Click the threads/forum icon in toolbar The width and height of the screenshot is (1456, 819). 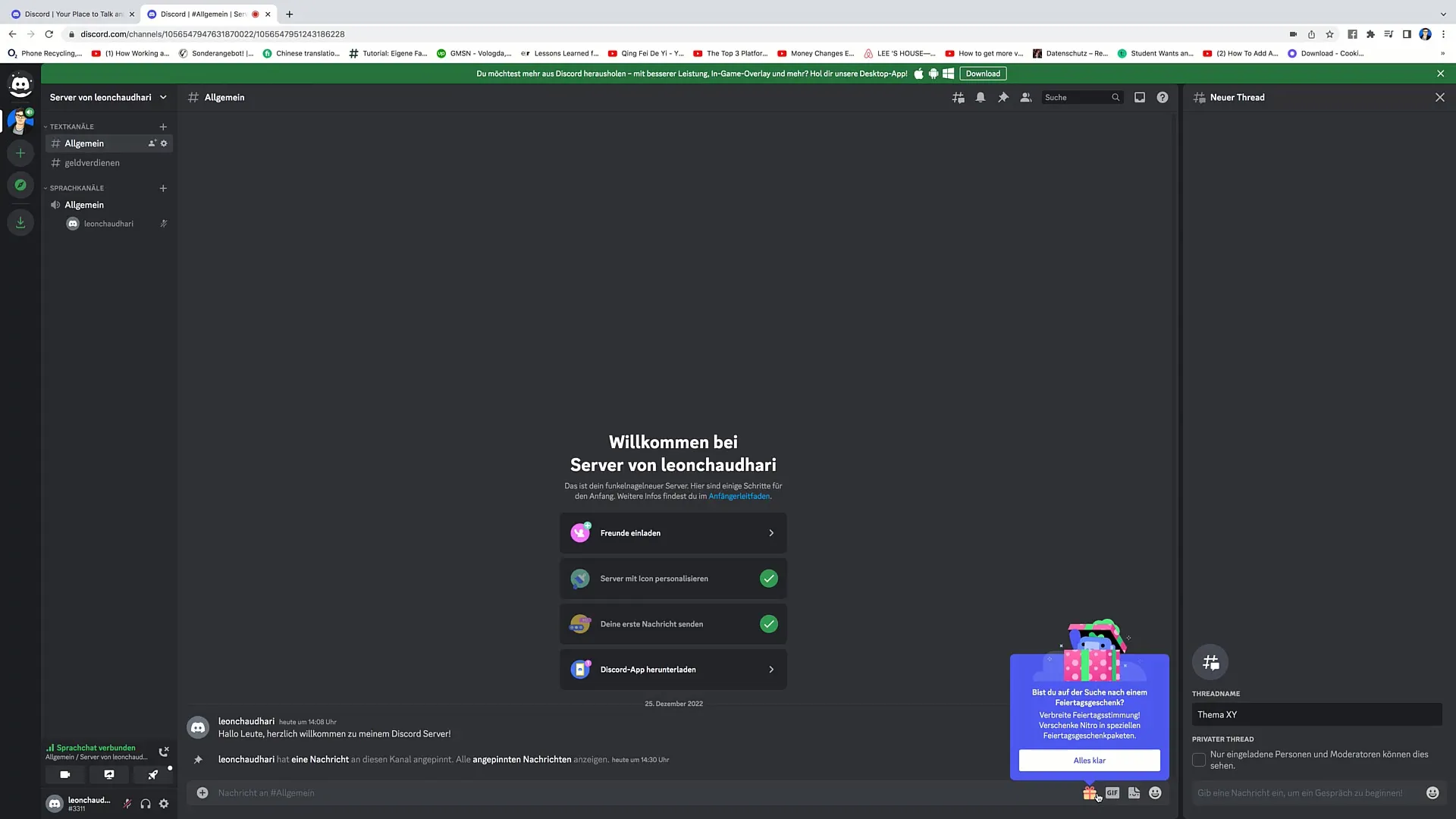pos(957,97)
